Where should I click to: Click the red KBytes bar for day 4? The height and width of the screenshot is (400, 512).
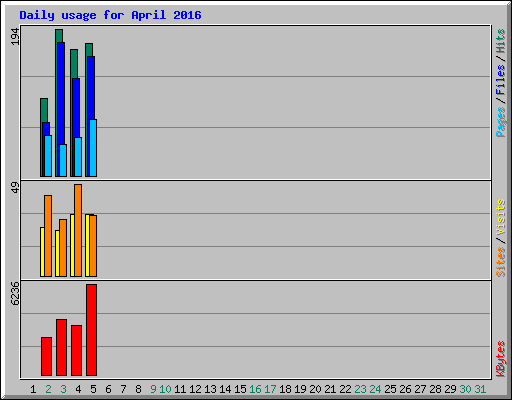pos(76,351)
